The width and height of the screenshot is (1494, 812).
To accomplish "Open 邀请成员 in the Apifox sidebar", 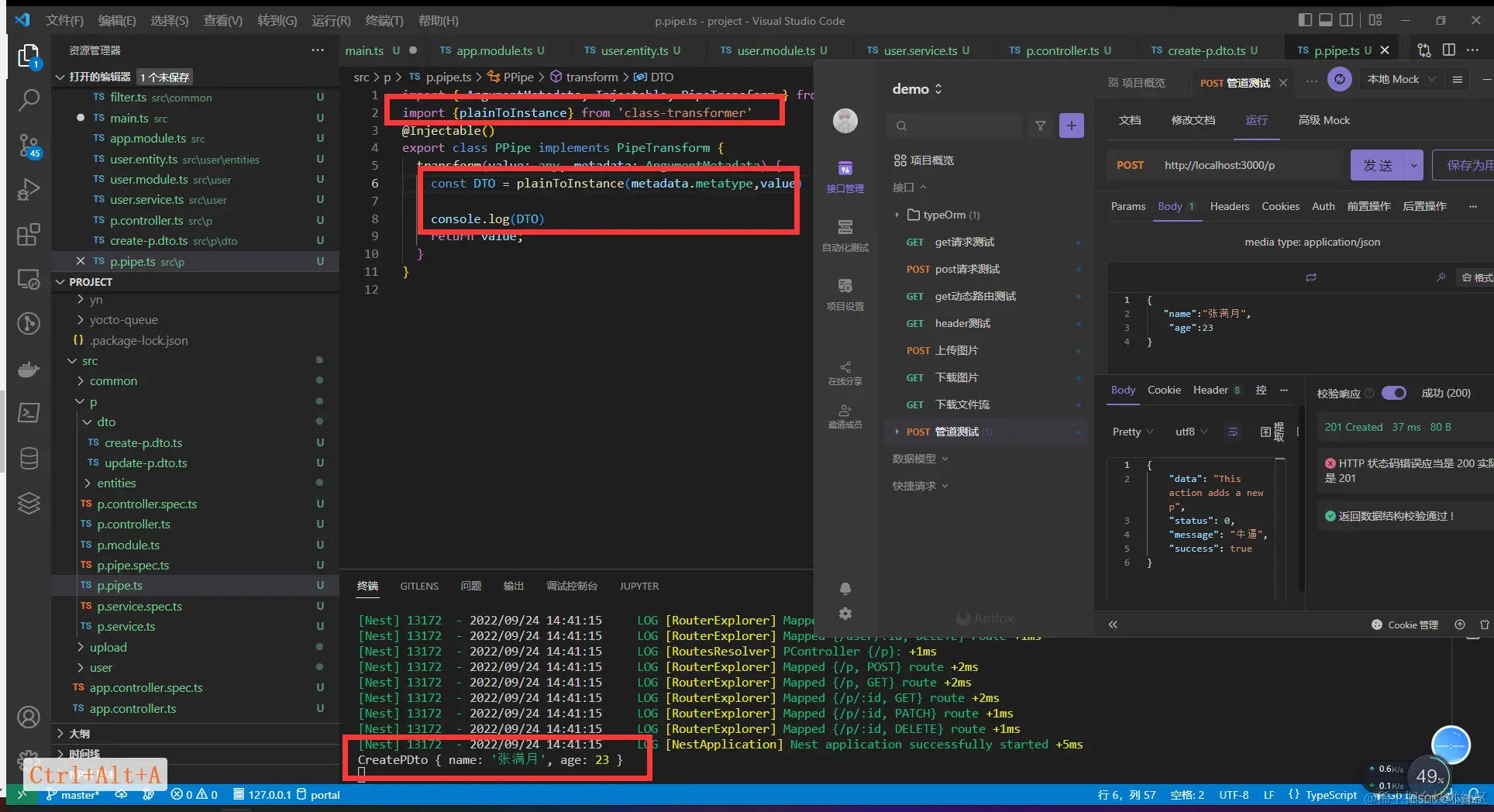I will 845,416.
